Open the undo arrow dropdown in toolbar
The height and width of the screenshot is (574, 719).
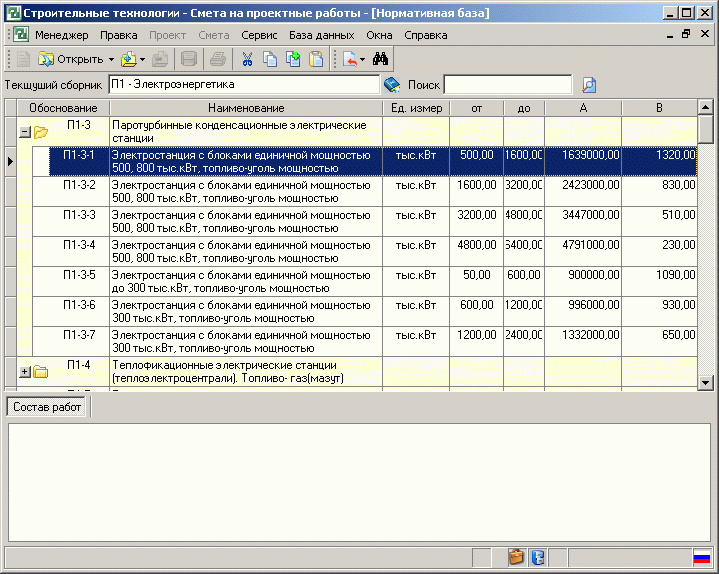point(362,60)
